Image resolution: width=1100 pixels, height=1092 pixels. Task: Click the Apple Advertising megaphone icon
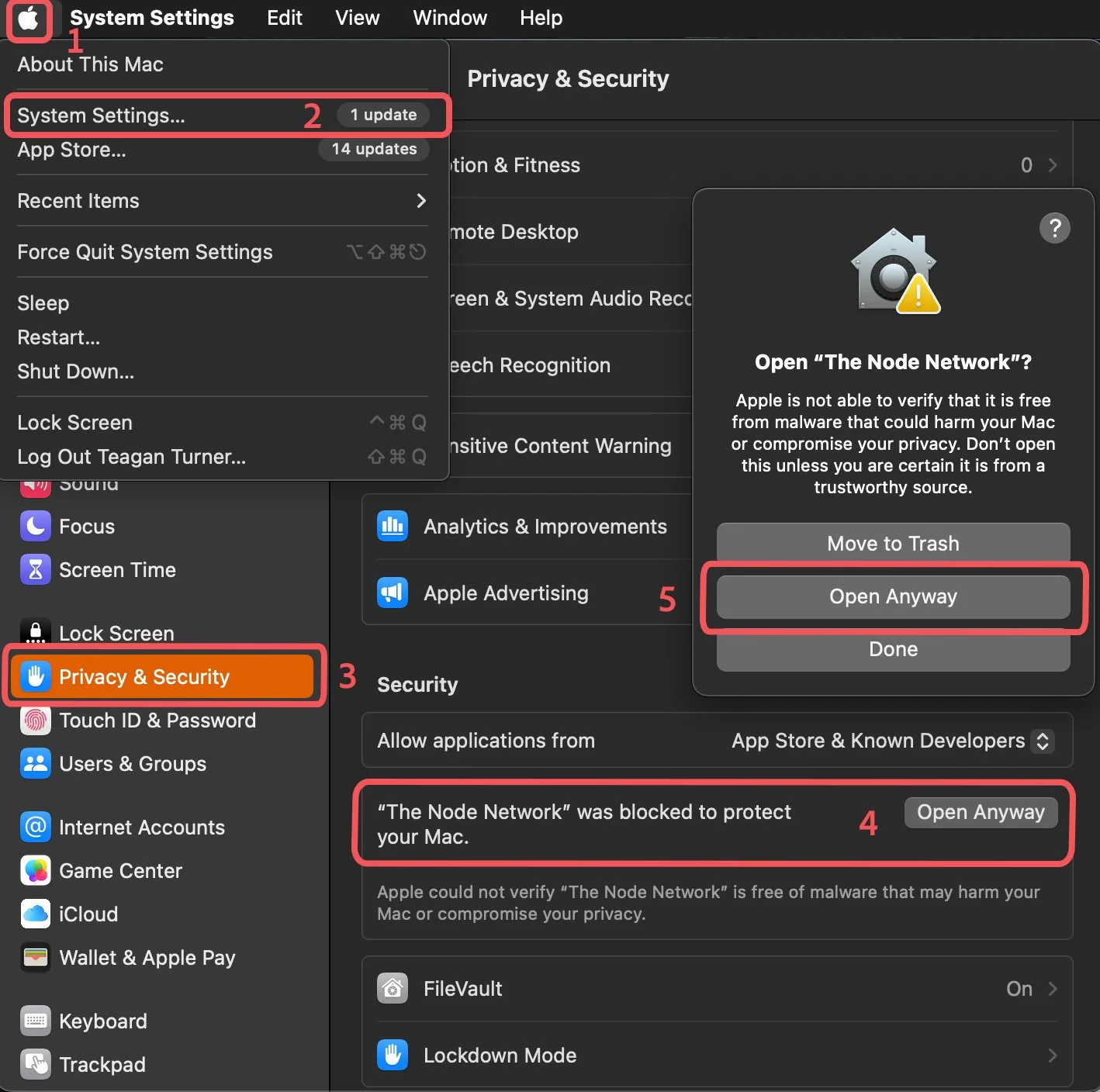point(393,593)
